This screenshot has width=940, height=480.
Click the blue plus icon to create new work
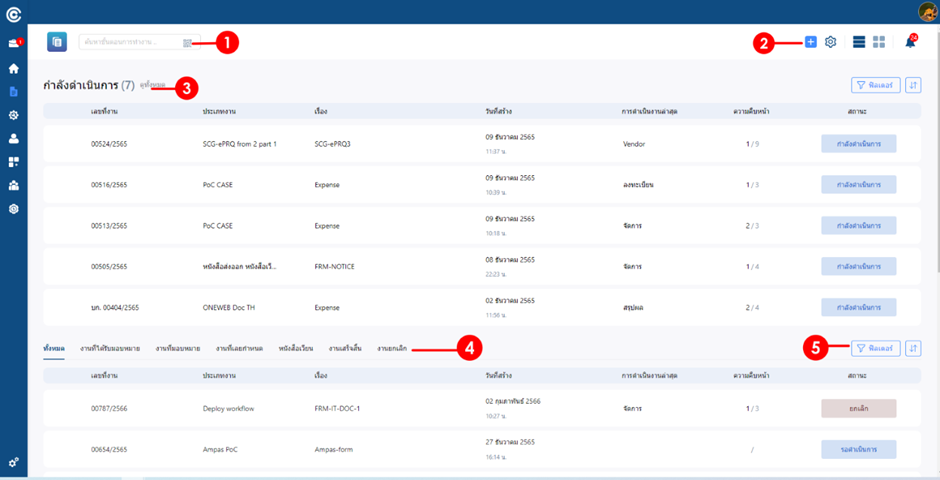pyautogui.click(x=811, y=42)
